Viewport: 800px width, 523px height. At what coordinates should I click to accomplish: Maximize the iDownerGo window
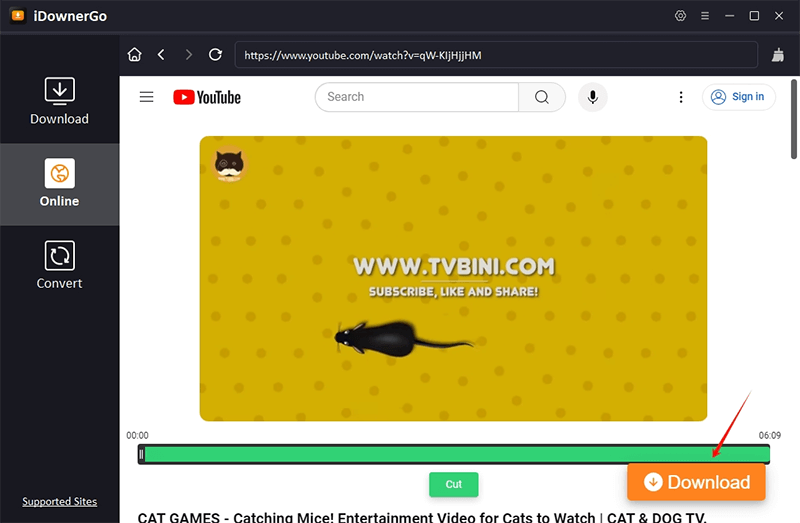click(754, 16)
